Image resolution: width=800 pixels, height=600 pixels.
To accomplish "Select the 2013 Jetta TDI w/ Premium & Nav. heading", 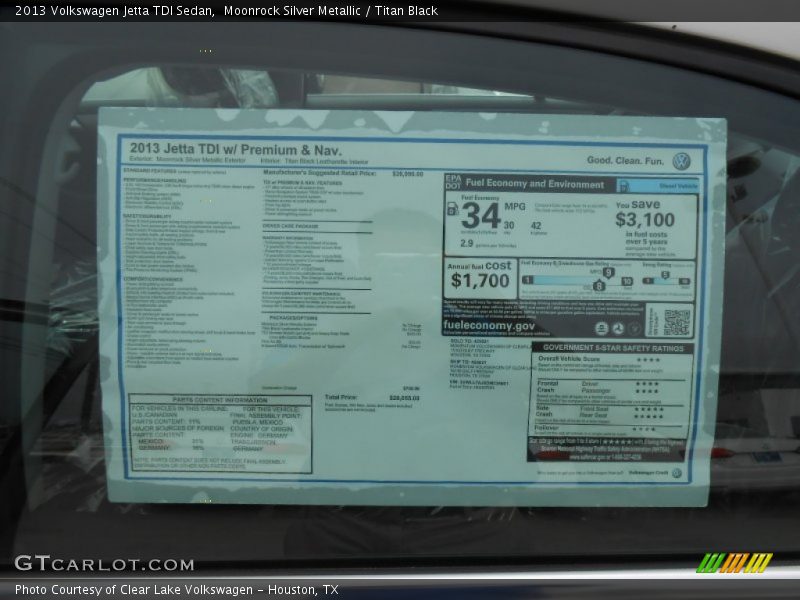I will [235, 149].
